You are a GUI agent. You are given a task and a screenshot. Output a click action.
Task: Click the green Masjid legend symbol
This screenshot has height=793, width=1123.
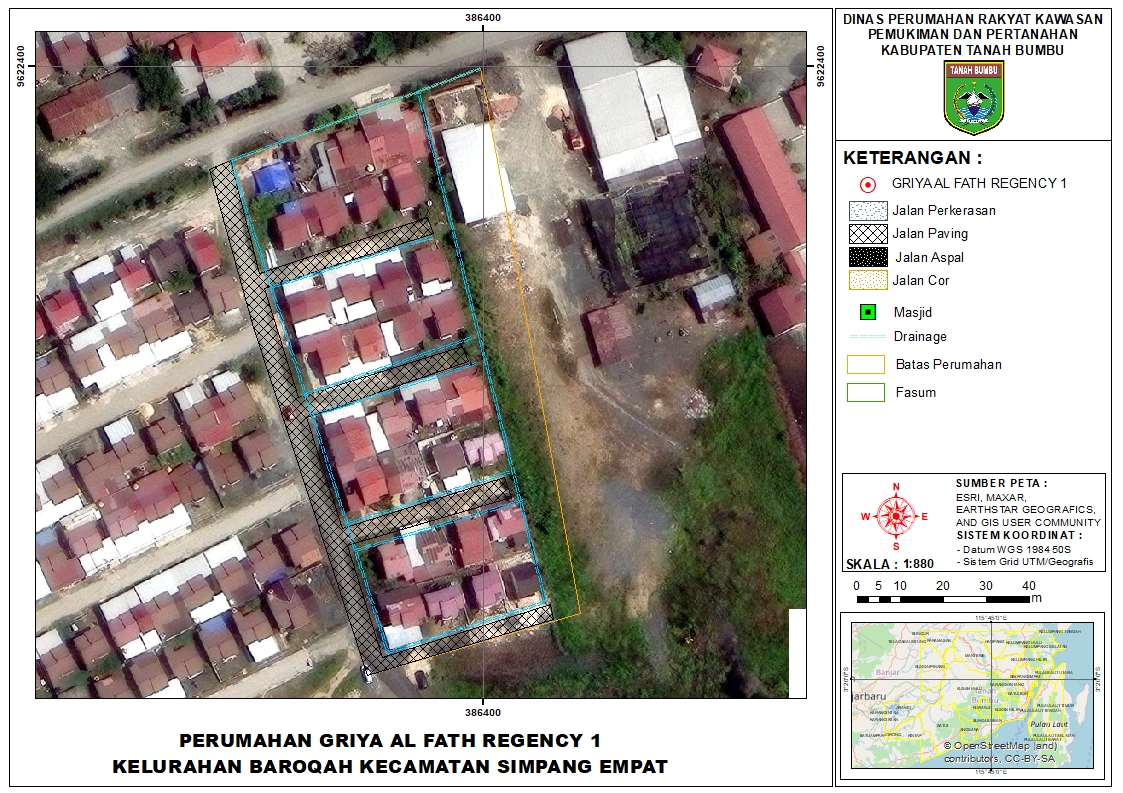(x=868, y=313)
